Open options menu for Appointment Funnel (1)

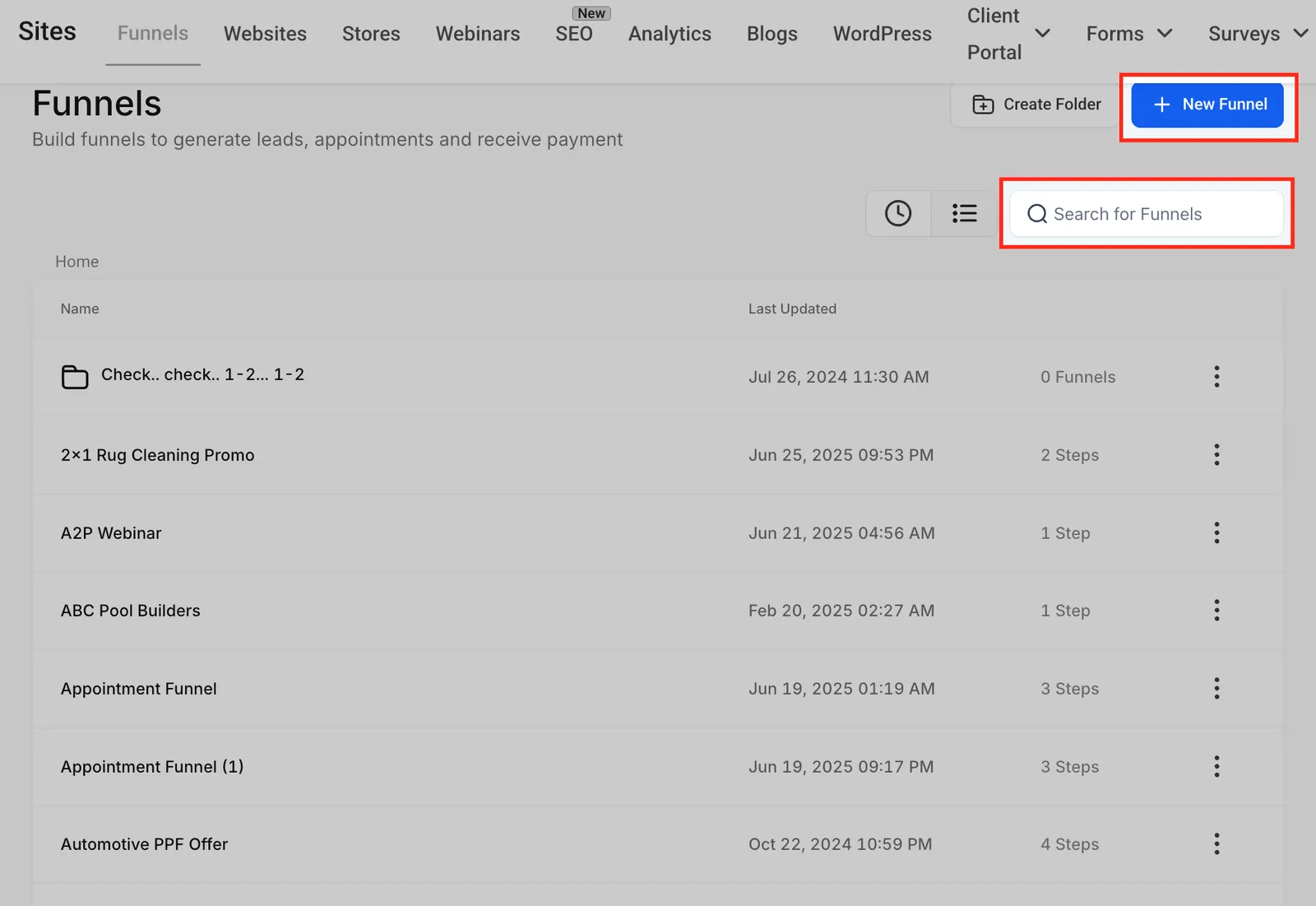[x=1216, y=766]
